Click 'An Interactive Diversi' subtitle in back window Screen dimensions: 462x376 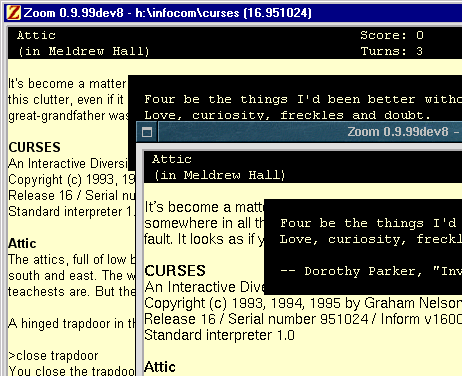(68, 163)
